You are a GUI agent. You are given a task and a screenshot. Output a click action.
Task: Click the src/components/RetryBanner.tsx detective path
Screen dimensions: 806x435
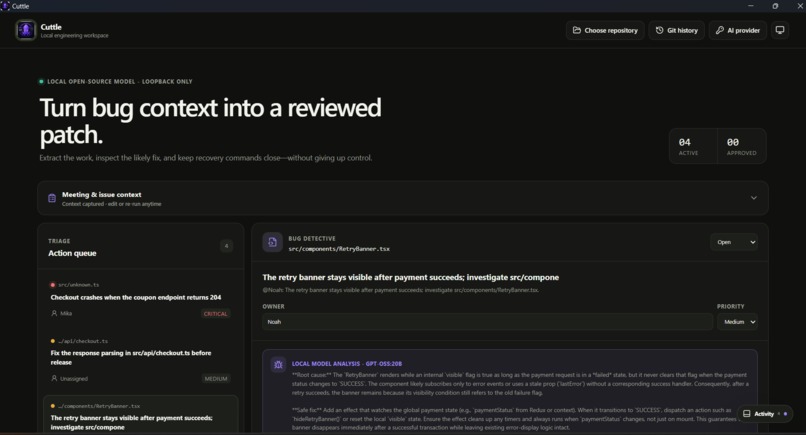click(x=339, y=249)
